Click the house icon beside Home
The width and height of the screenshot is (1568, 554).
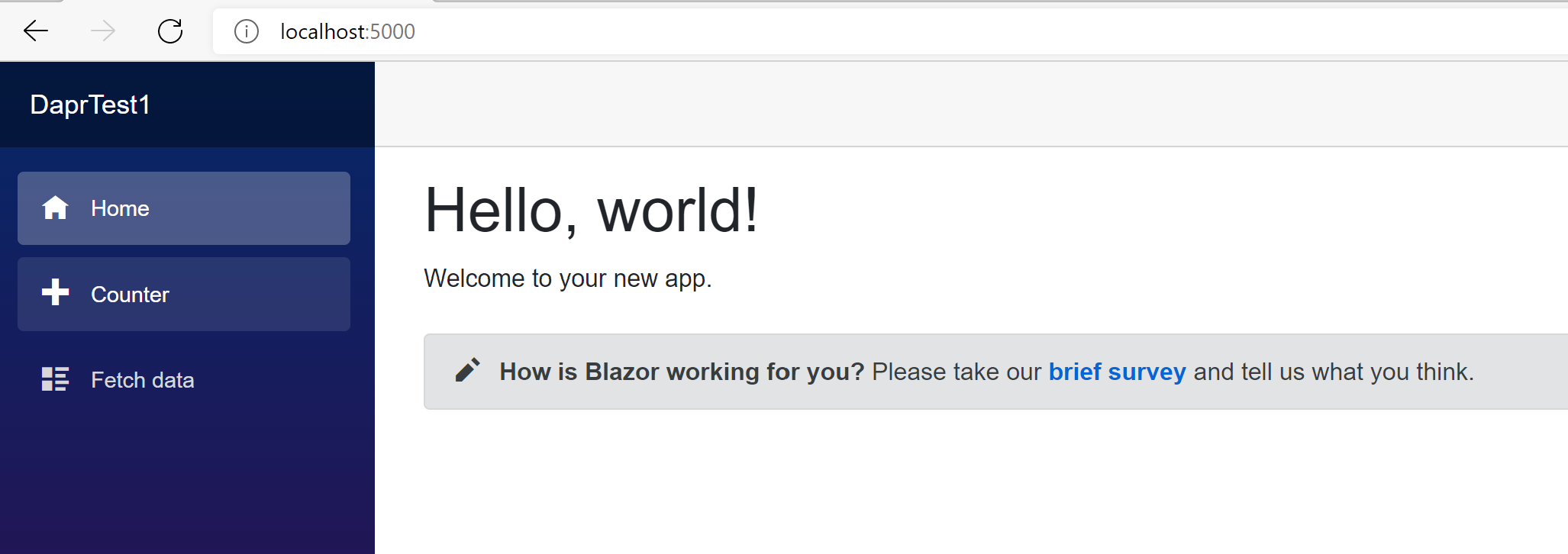point(55,208)
